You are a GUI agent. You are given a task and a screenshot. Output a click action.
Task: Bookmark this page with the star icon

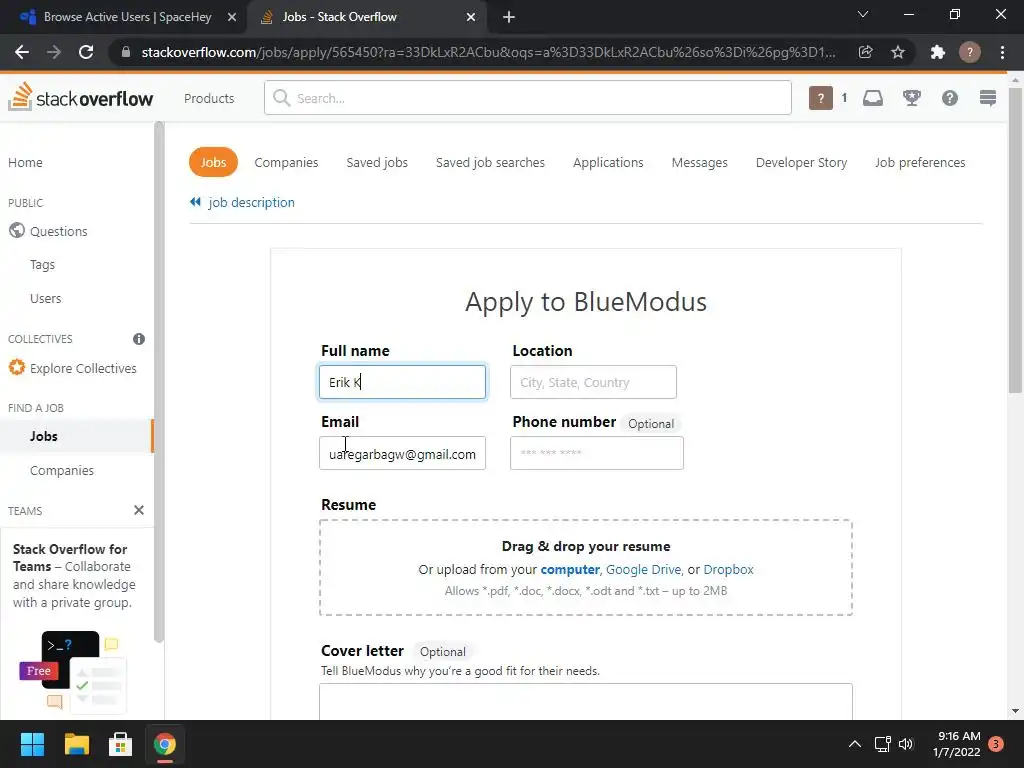coord(898,52)
